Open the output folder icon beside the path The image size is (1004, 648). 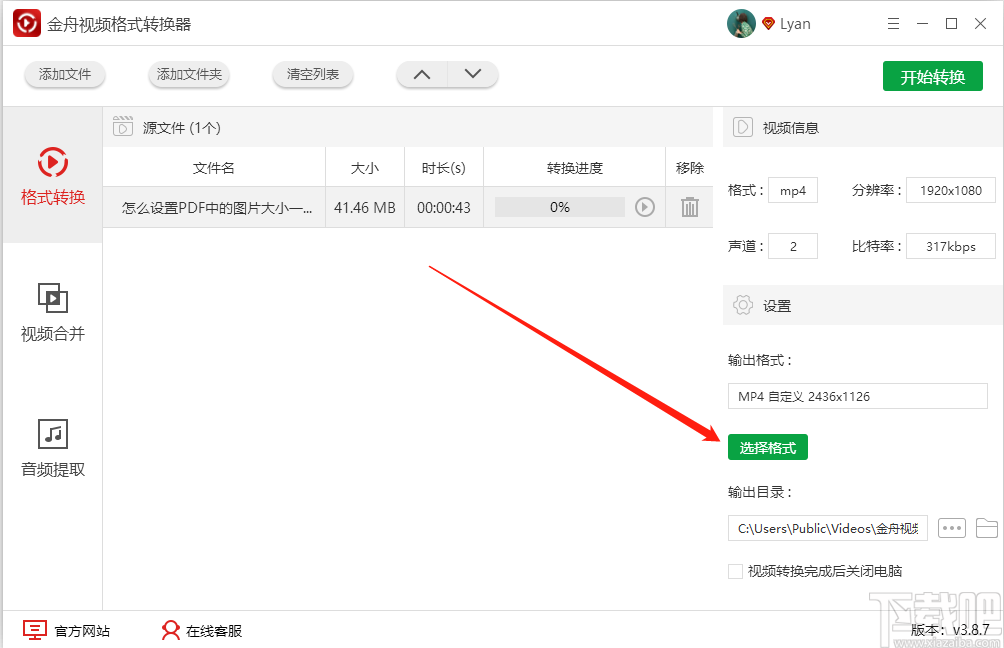pyautogui.click(x=985, y=527)
